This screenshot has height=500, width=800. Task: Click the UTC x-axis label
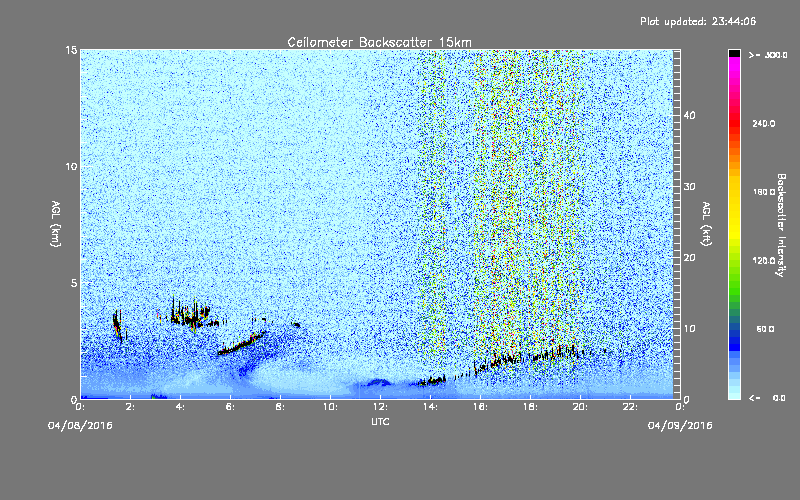(x=380, y=421)
